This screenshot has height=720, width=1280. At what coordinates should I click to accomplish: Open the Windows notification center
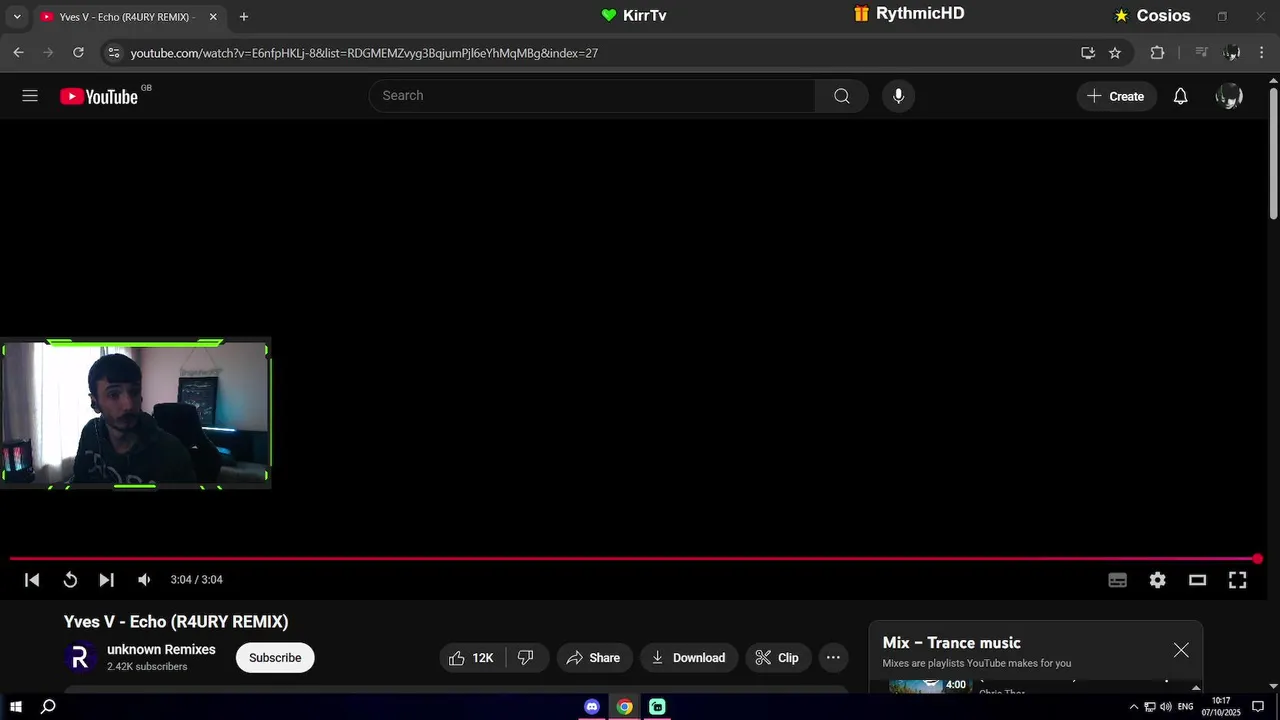click(1258, 707)
